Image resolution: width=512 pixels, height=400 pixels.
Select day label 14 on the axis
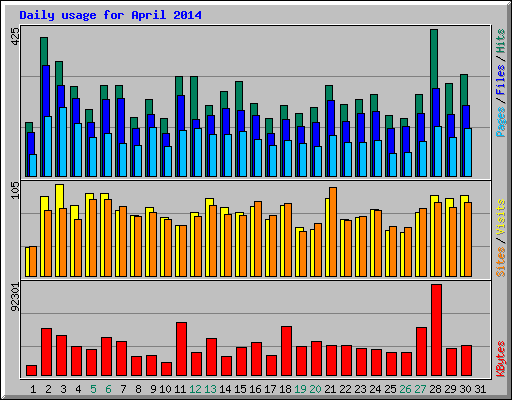click(x=225, y=389)
